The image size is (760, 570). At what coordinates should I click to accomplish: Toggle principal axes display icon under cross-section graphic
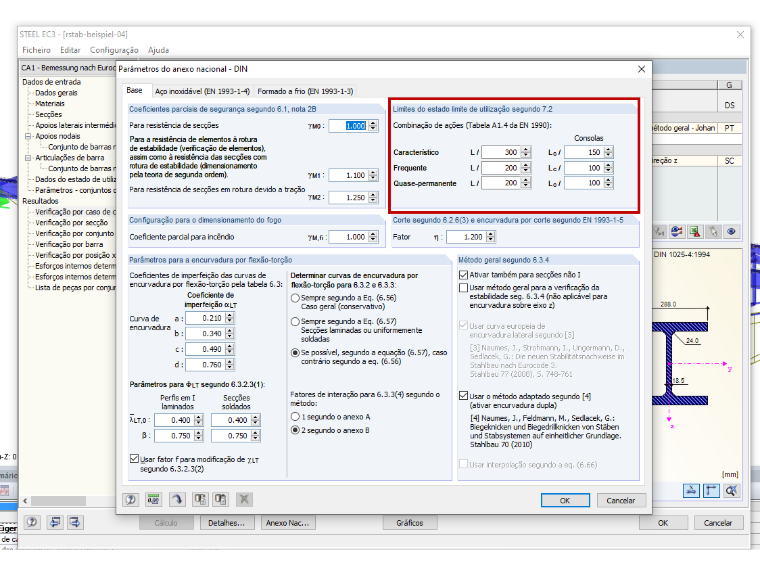[x=711, y=491]
